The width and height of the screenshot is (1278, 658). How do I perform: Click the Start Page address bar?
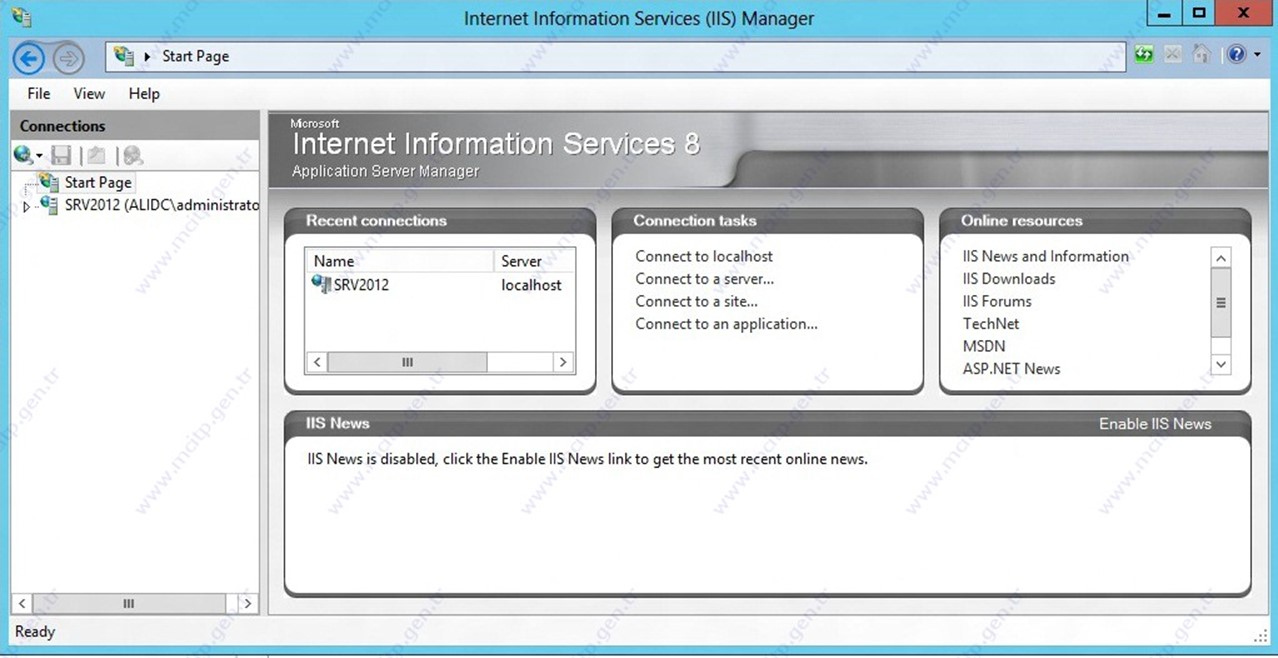point(615,56)
